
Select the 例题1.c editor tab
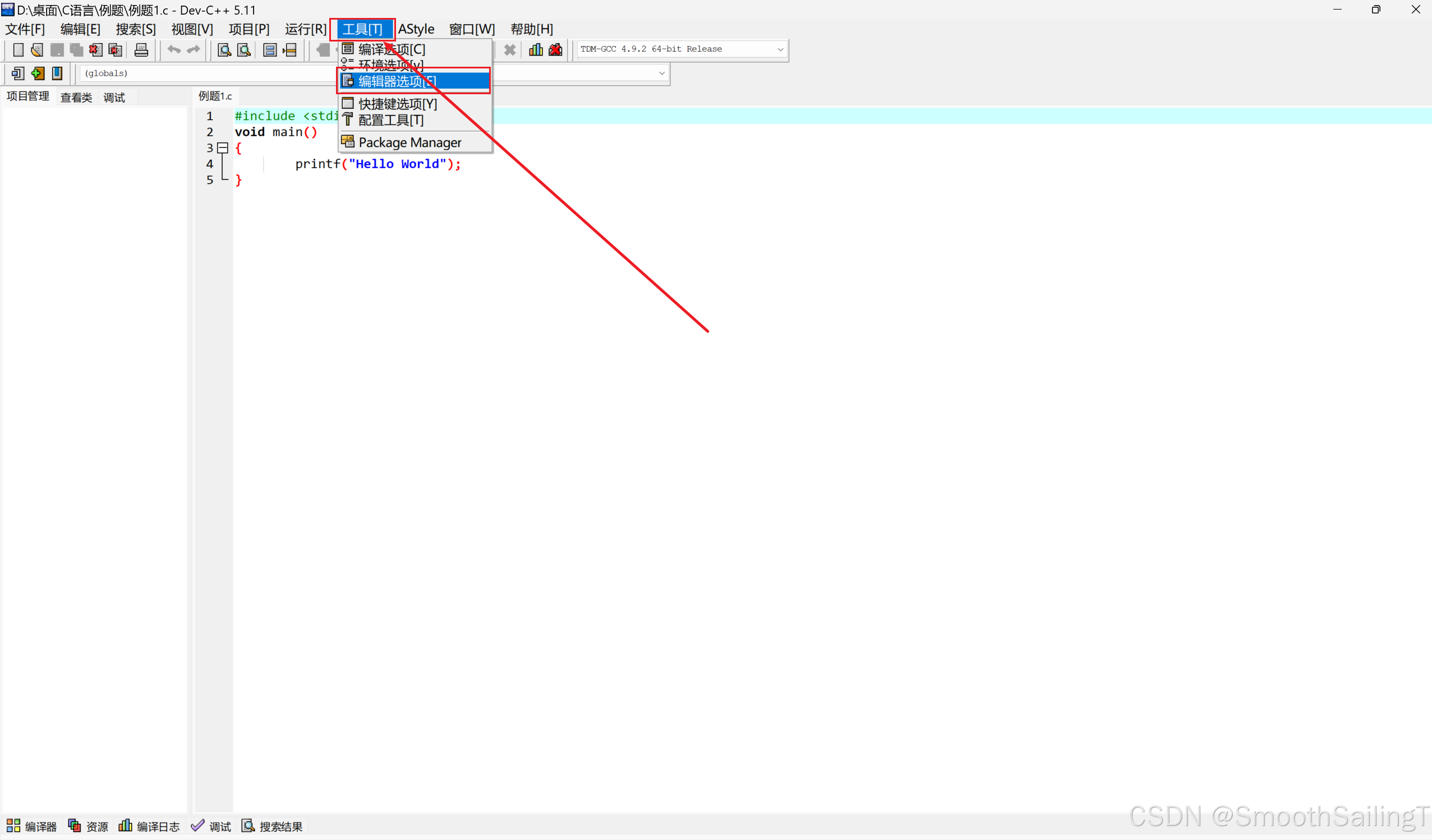point(215,96)
